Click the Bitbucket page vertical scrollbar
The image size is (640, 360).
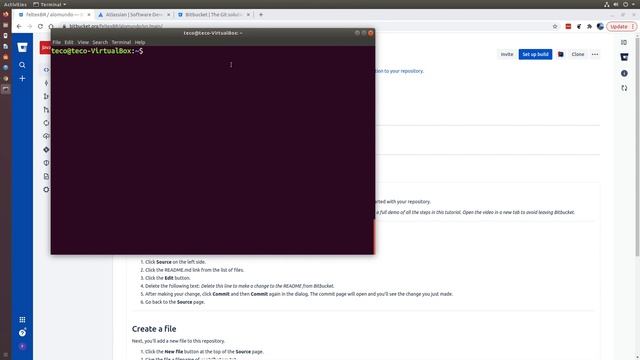pyautogui.click(x=637, y=147)
